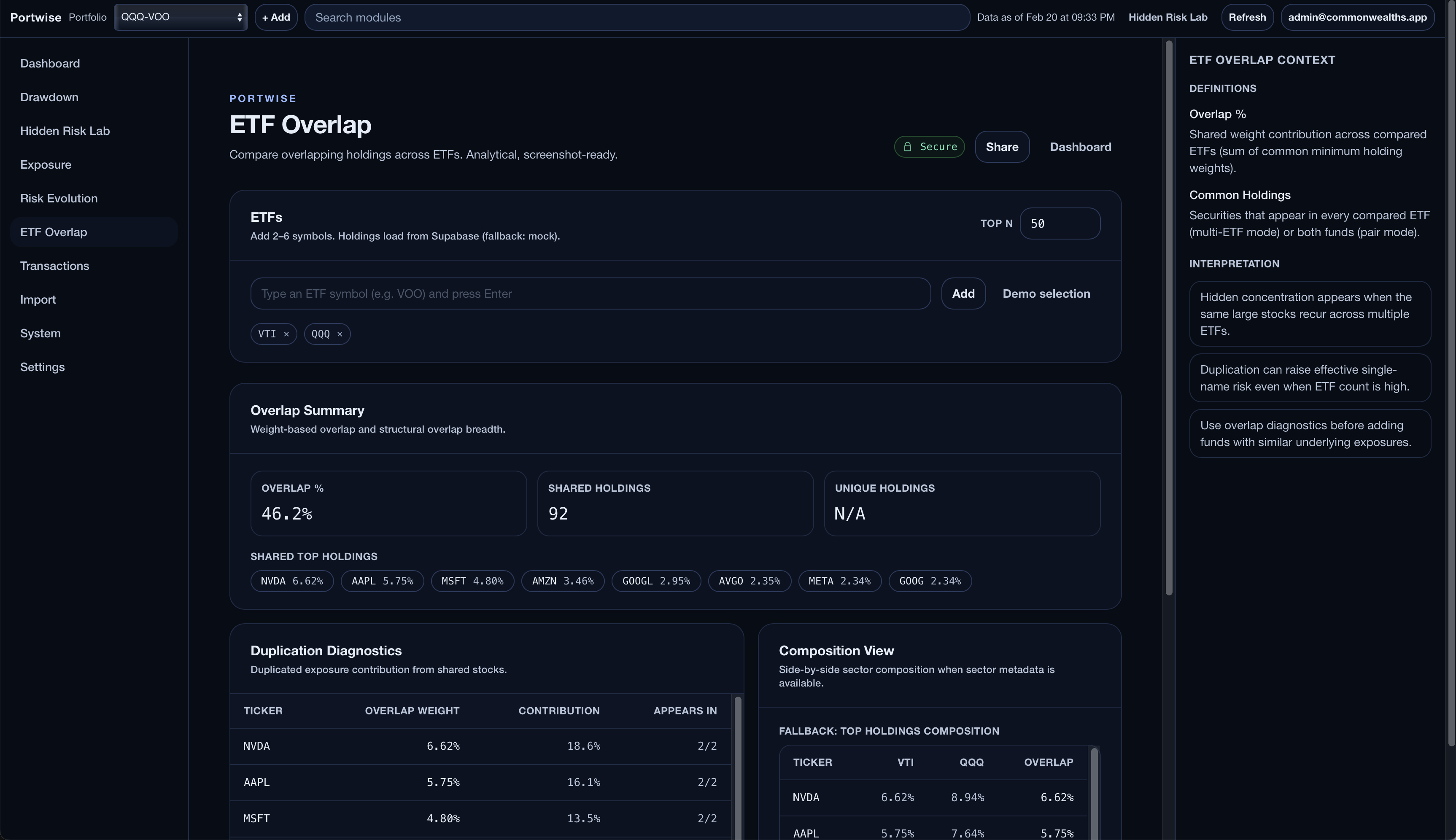This screenshot has width=1456, height=840.
Task: Select the GOOGL 2.95% shared holding chip
Action: point(655,581)
